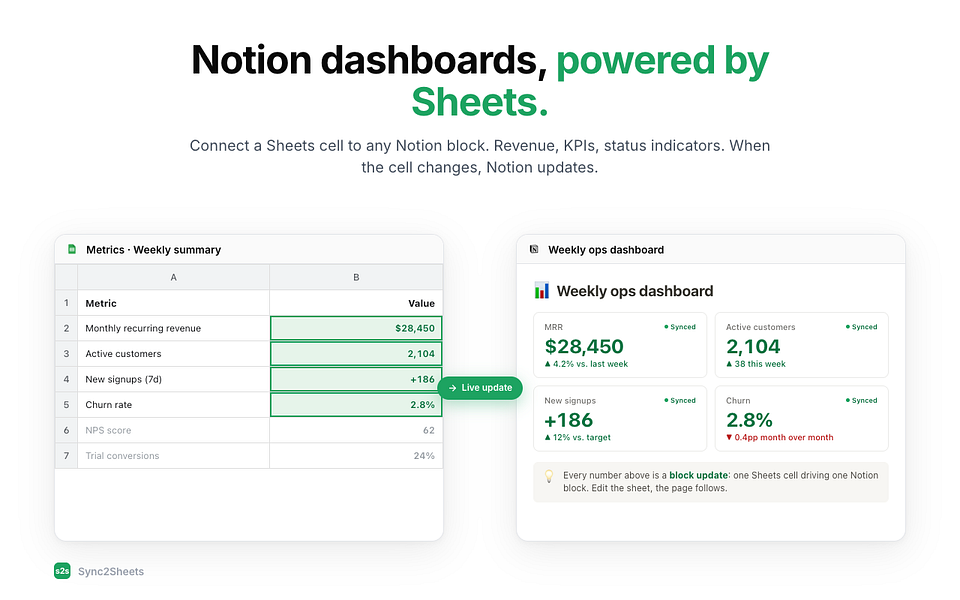This screenshot has width=960, height=600.
Task: Click the 'Active customers' card label
Action: [x=760, y=327]
